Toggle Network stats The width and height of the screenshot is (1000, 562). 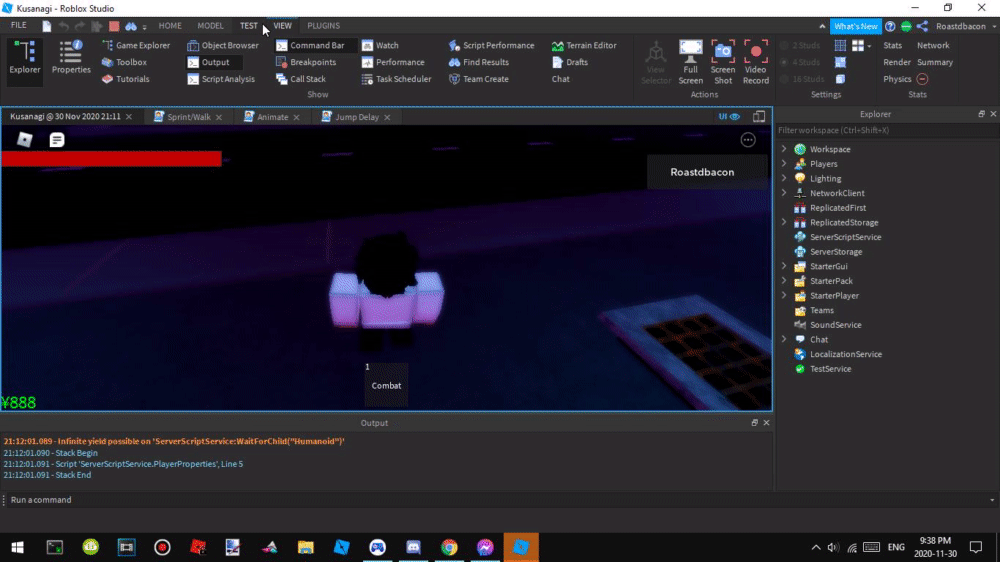[x=933, y=45]
